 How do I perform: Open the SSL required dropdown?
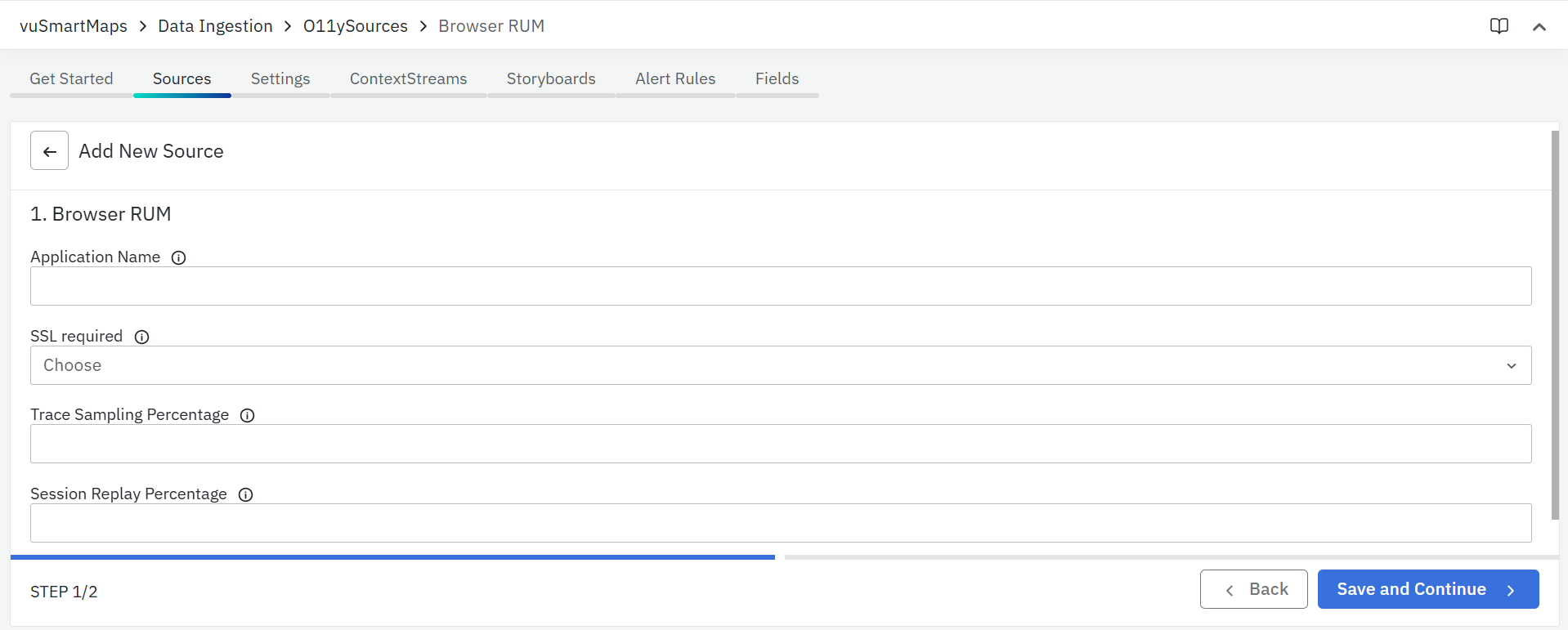tap(780, 365)
